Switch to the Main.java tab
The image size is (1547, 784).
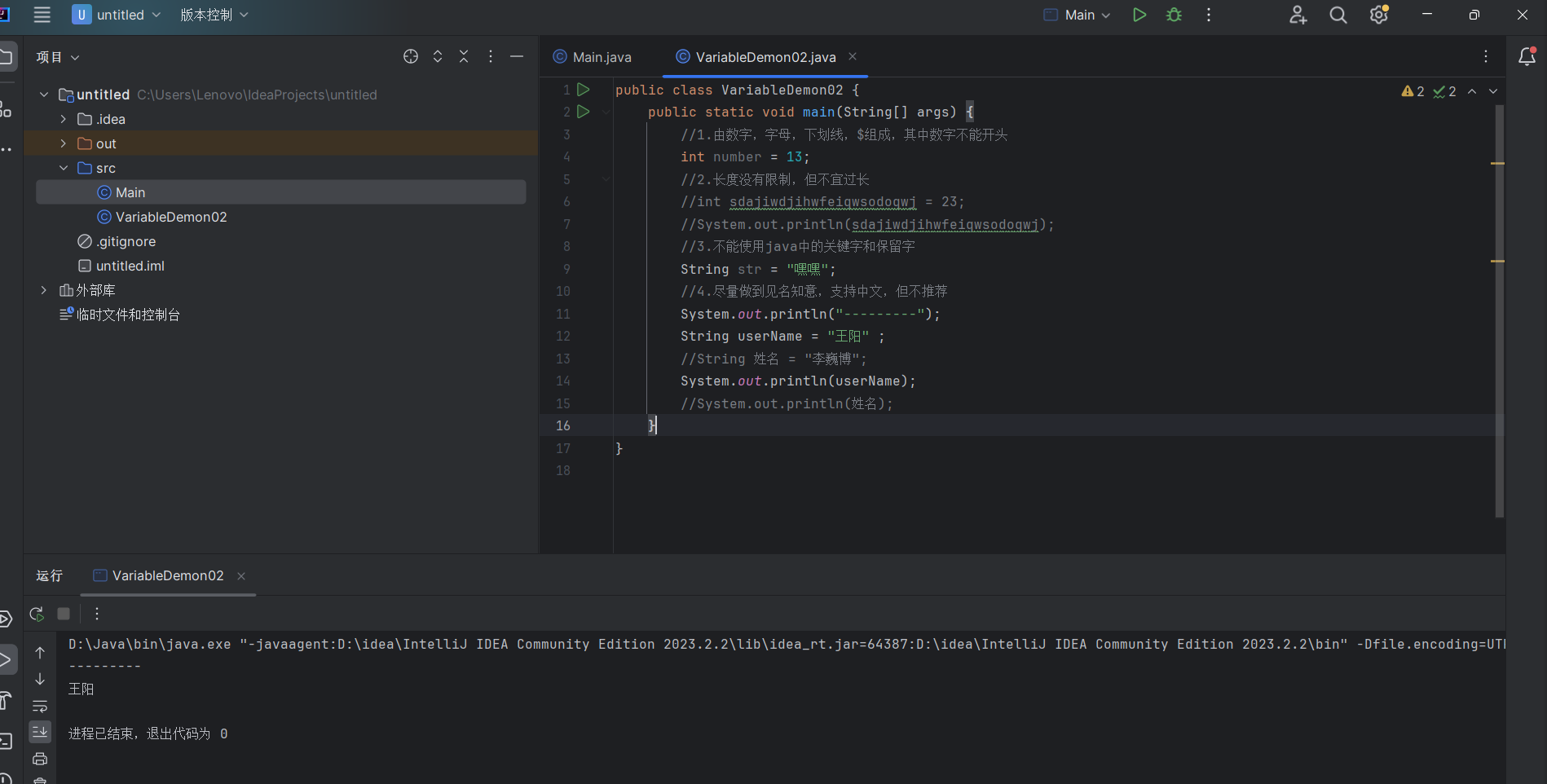coord(593,57)
